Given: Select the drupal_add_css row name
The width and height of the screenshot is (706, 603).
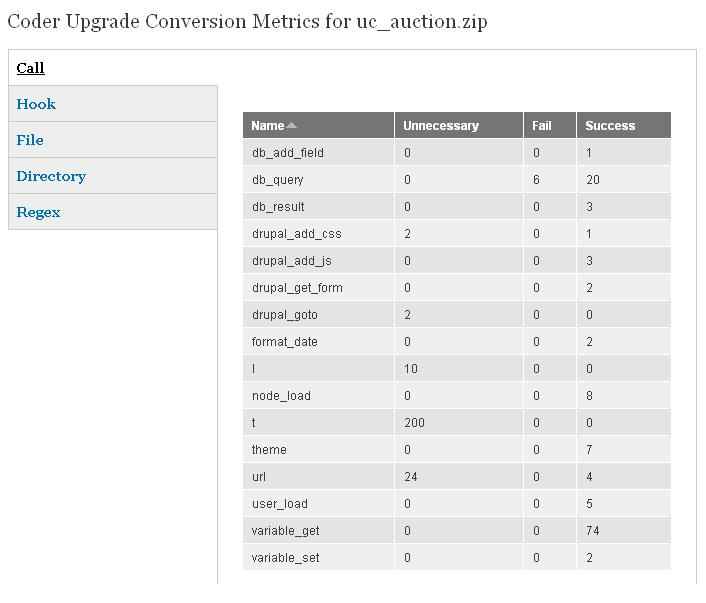Looking at the screenshot, I should point(297,234).
